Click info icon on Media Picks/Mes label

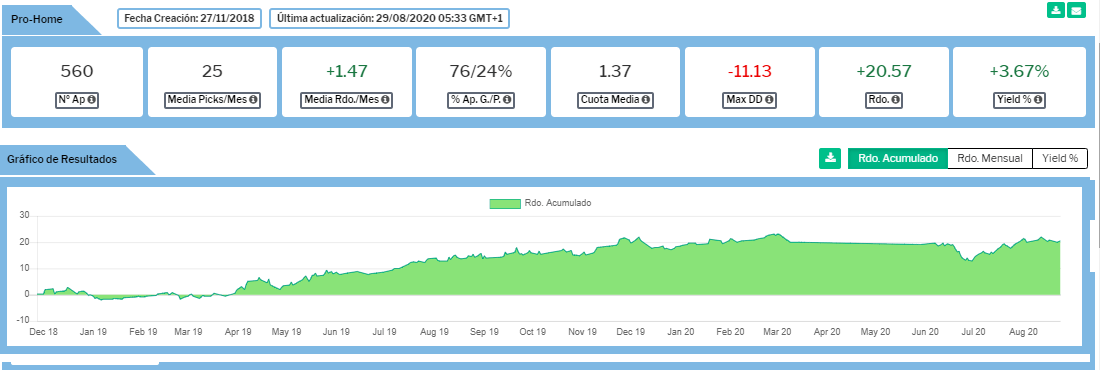(x=253, y=100)
